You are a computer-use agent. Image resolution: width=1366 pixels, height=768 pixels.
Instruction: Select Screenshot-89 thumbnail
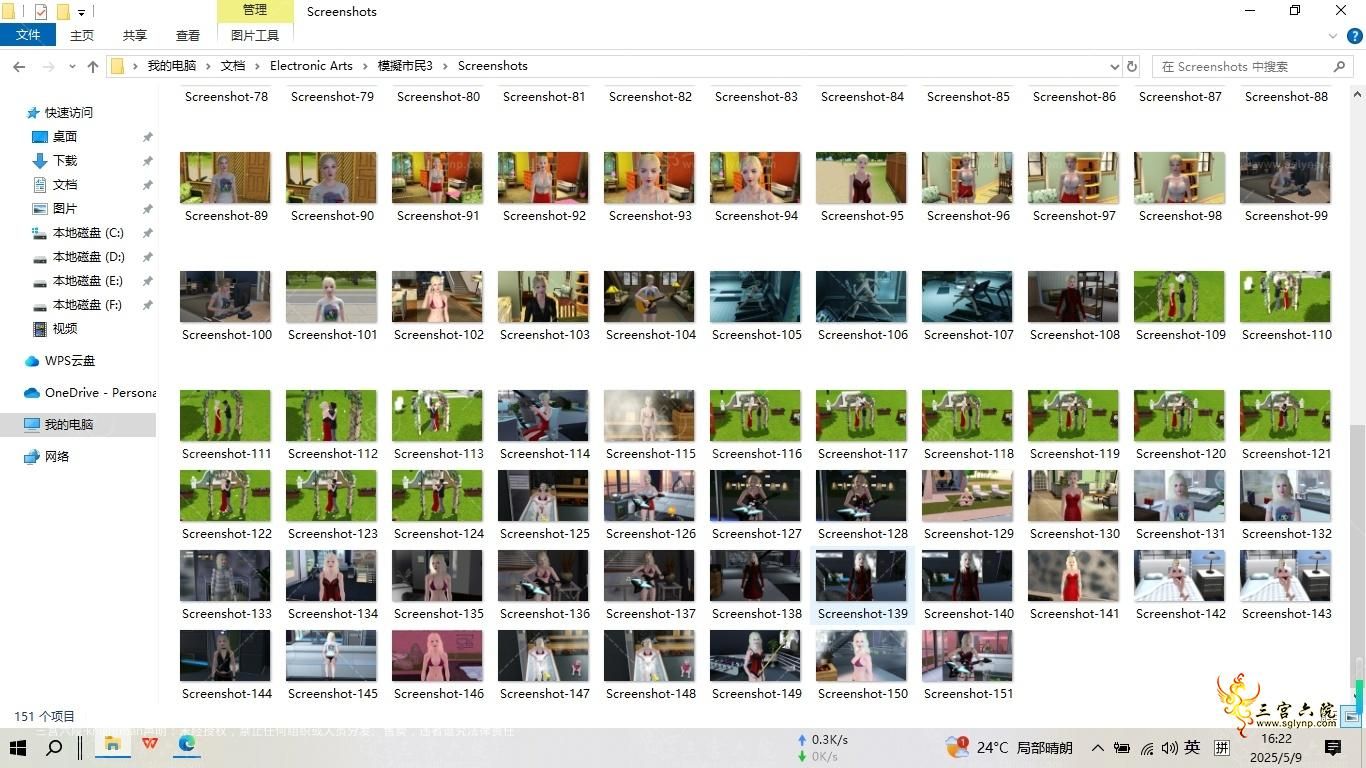(225, 178)
